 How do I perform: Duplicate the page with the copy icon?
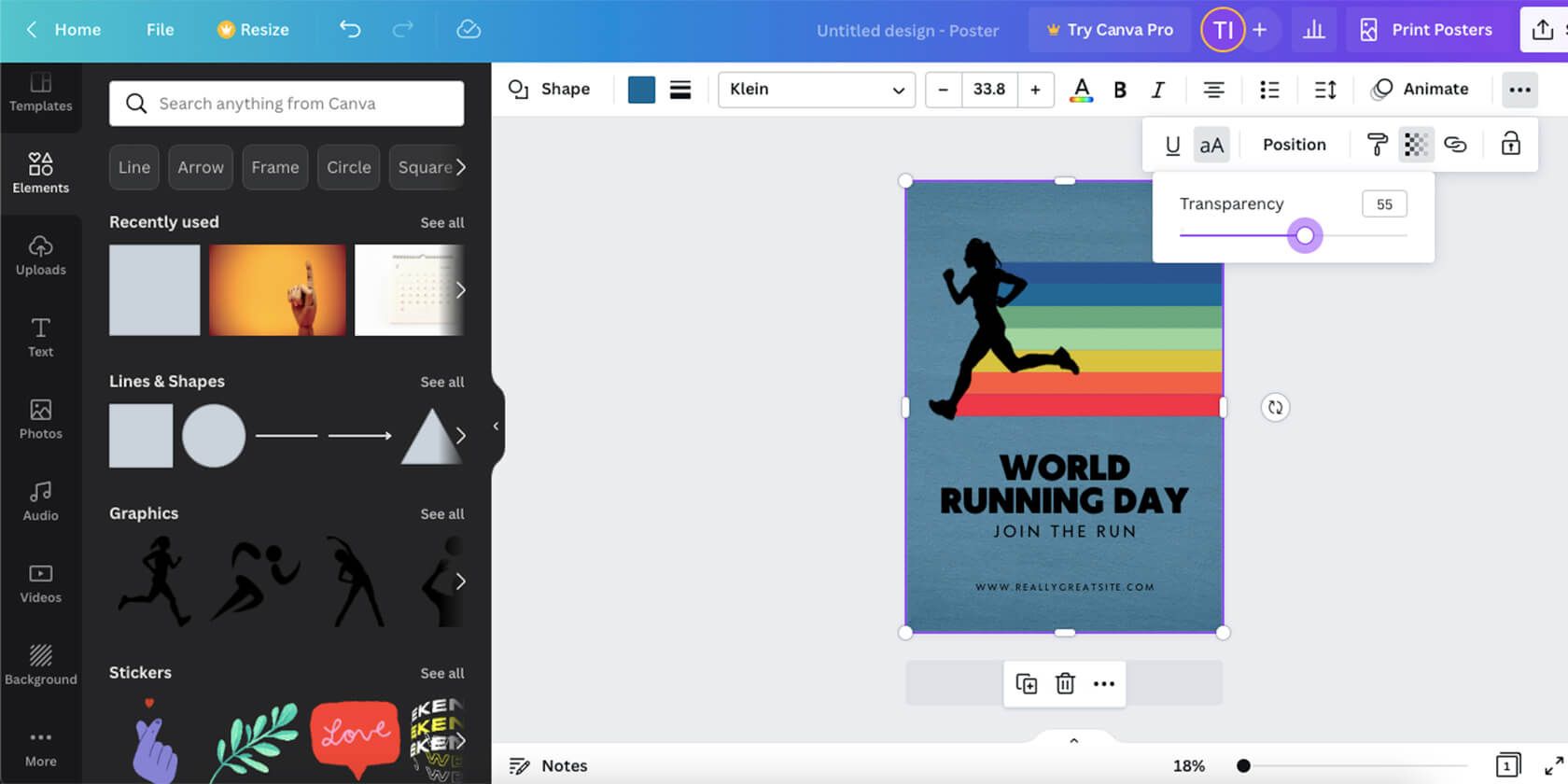(1026, 684)
